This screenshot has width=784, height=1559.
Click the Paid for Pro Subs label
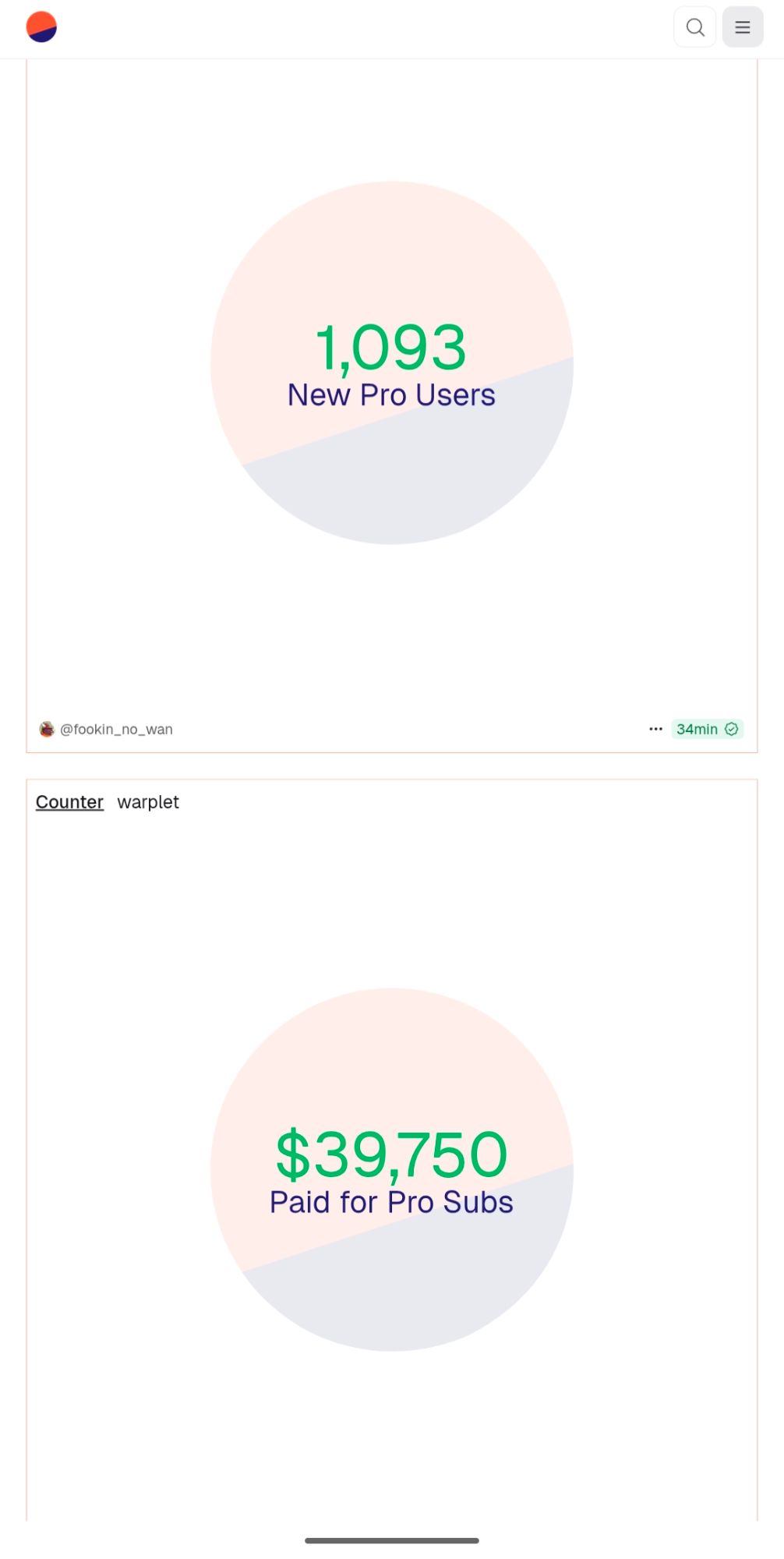[x=391, y=1202]
